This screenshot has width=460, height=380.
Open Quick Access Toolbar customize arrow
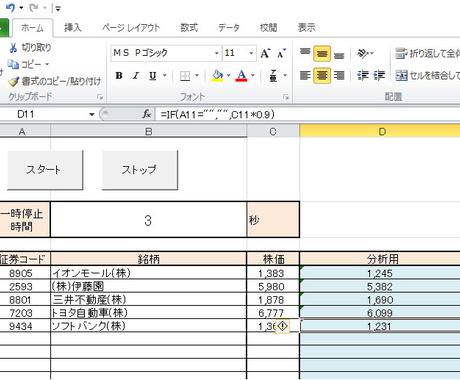(x=58, y=8)
